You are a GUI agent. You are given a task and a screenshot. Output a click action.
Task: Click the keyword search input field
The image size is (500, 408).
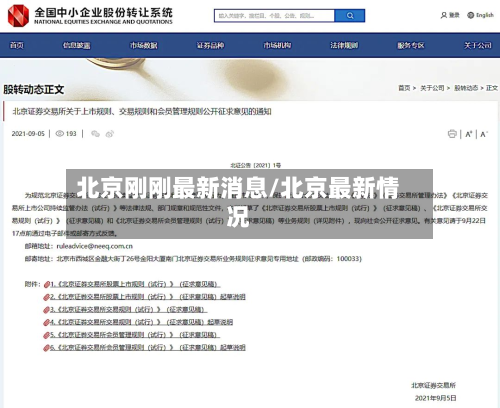274,16
